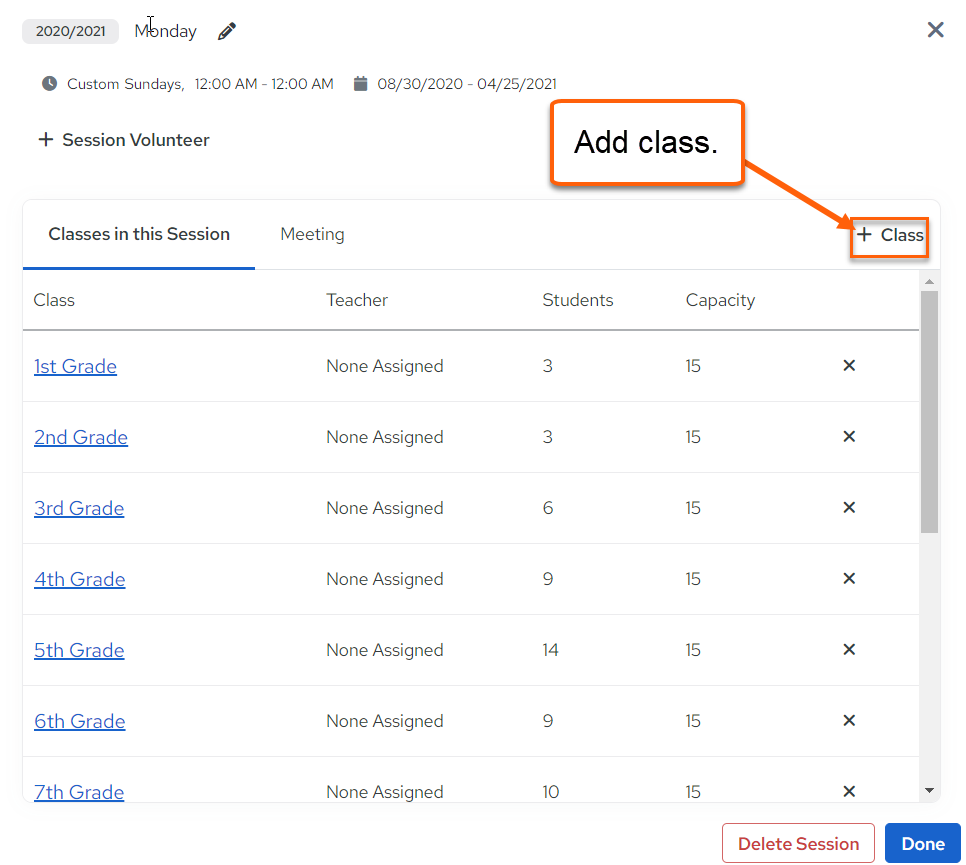Image resolution: width=966 pixels, height=865 pixels.
Task: Remove the 6th Grade class row
Action: [849, 720]
